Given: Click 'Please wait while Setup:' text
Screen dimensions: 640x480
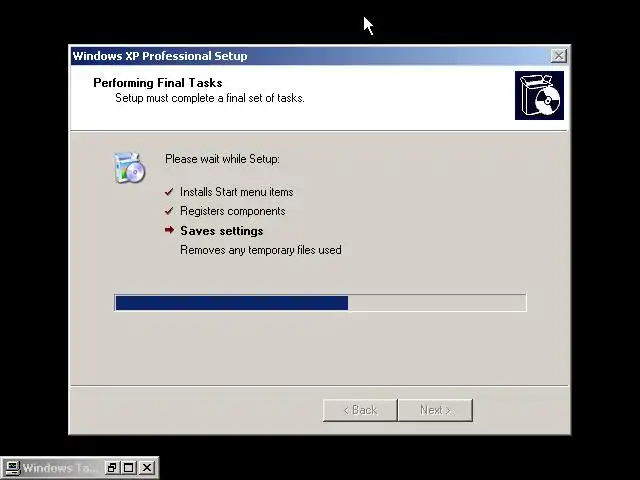Looking at the screenshot, I should (x=222, y=159).
